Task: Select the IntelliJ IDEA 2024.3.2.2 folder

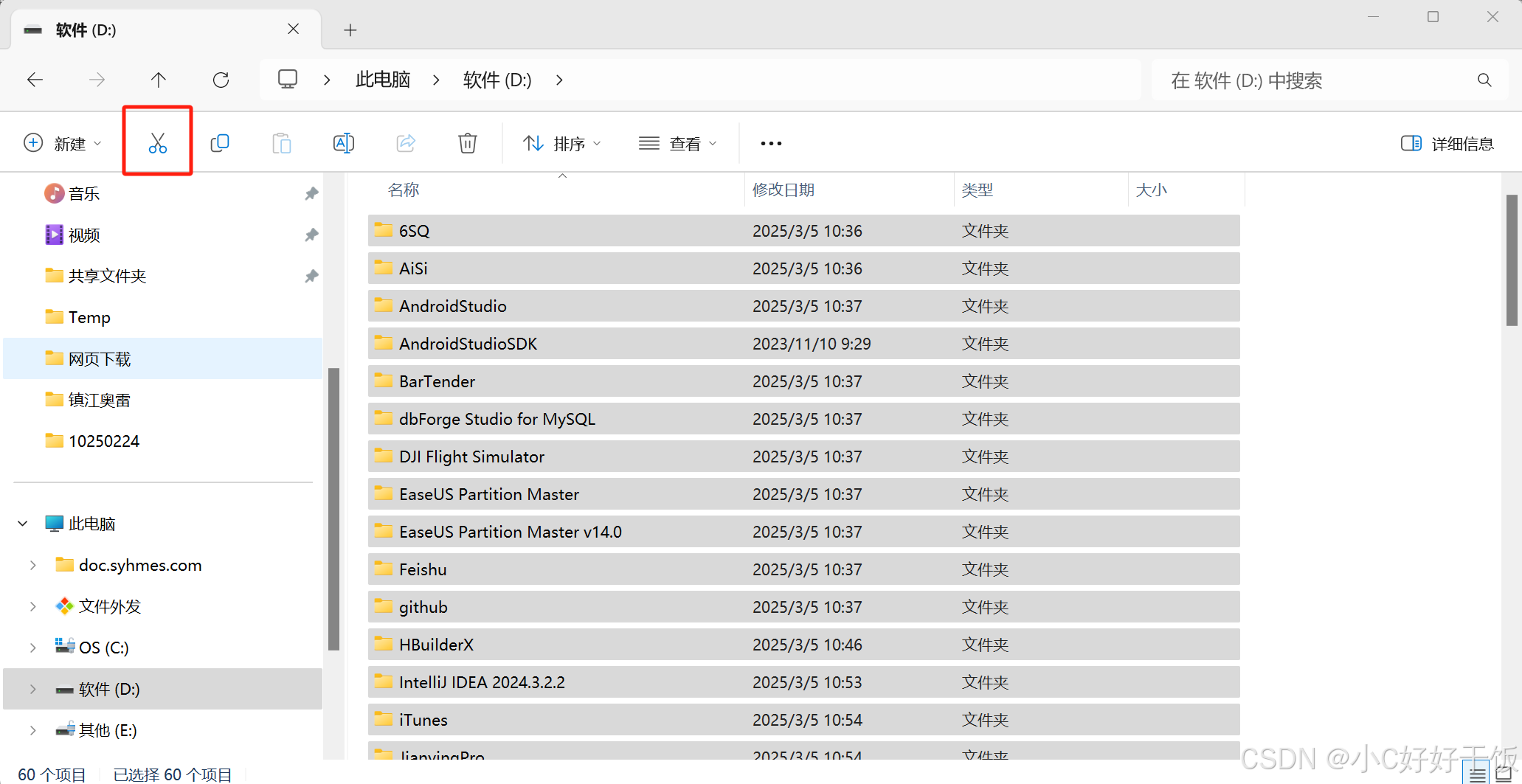Action: click(803, 682)
